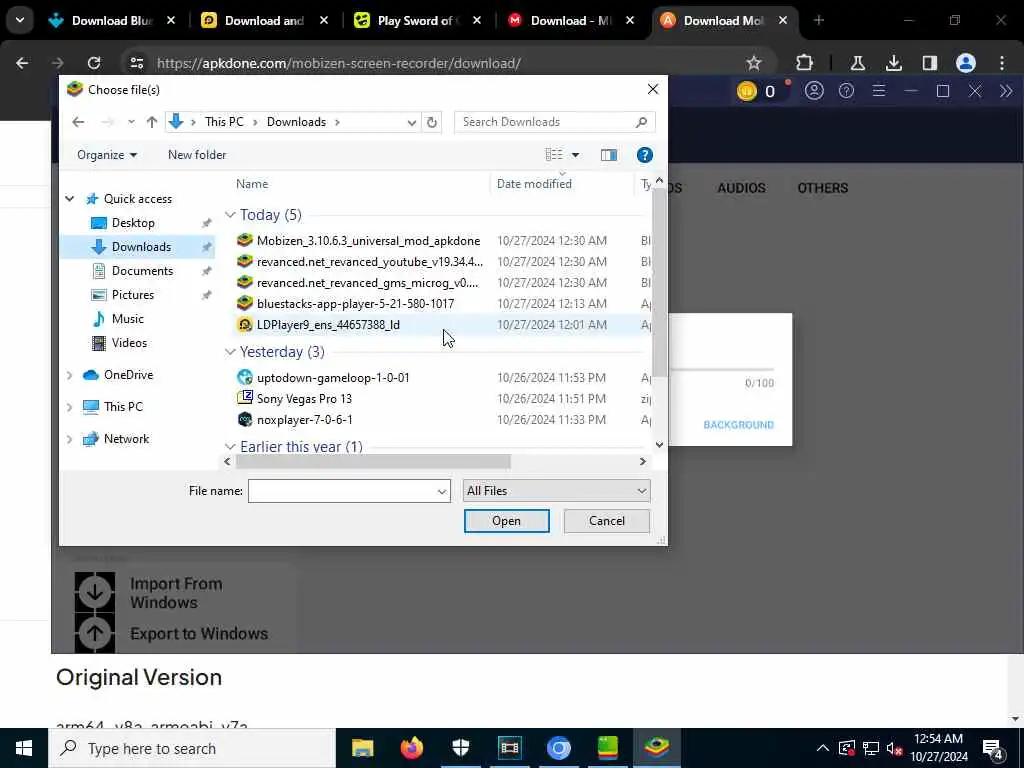This screenshot has width=1024, height=768.
Task: Click down arrow of vertical scrollbar
Action: (659, 445)
